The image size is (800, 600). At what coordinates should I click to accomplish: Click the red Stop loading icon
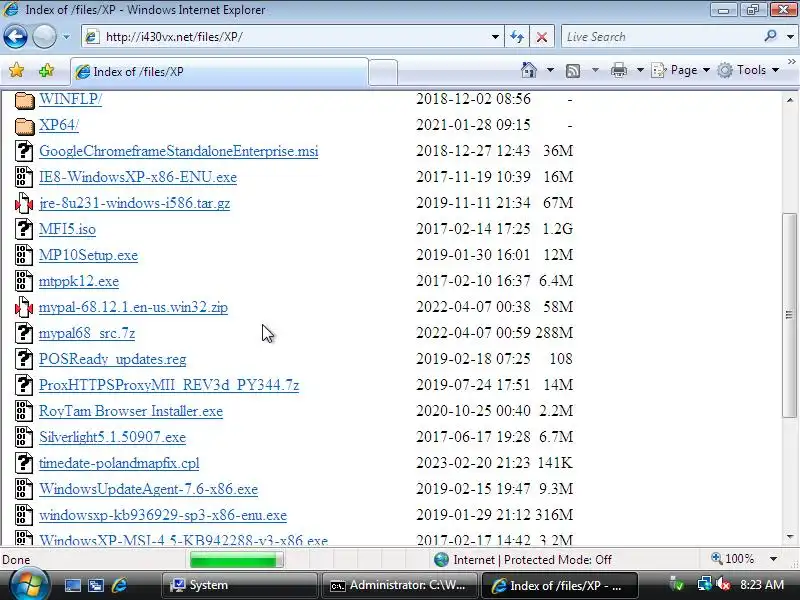pyautogui.click(x=542, y=37)
